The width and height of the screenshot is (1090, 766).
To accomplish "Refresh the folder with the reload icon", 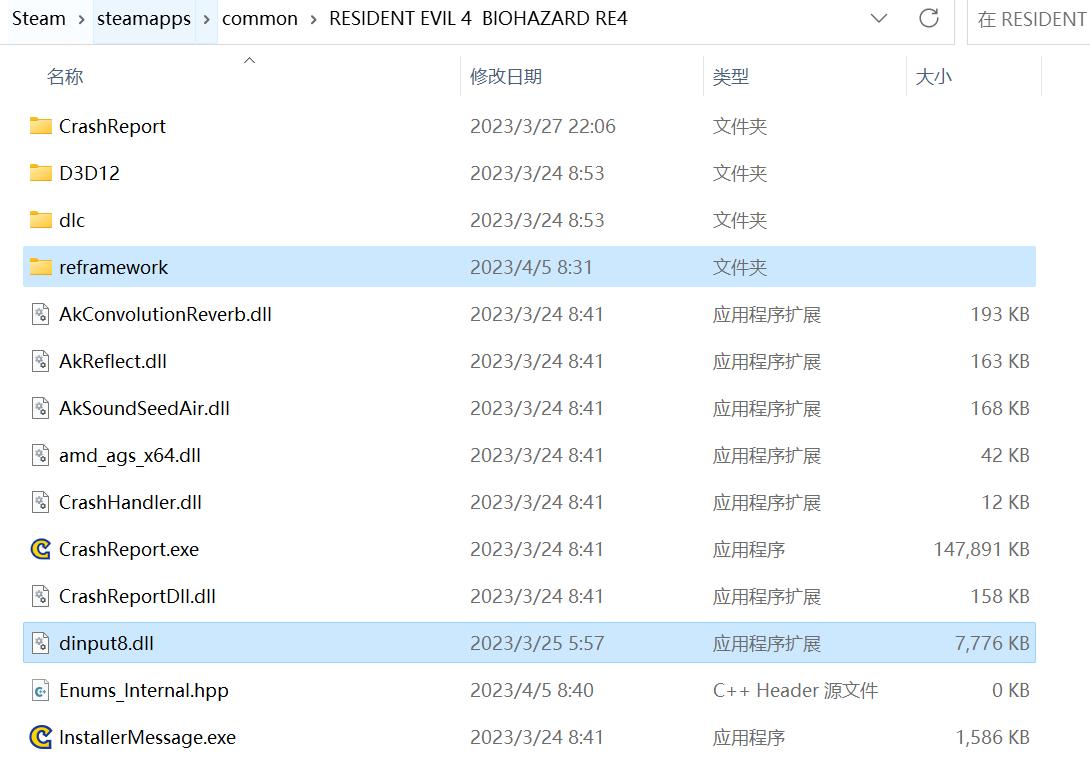I will click(x=929, y=18).
